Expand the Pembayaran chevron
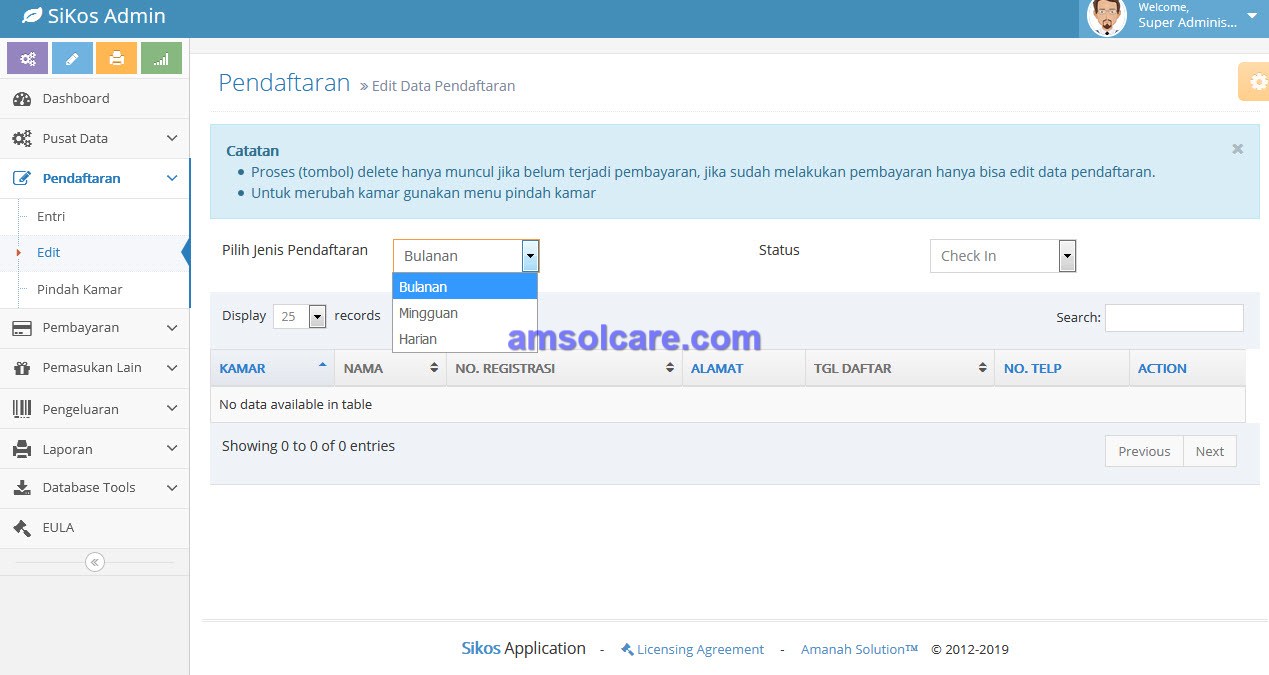Image resolution: width=1269 pixels, height=675 pixels. (x=172, y=328)
